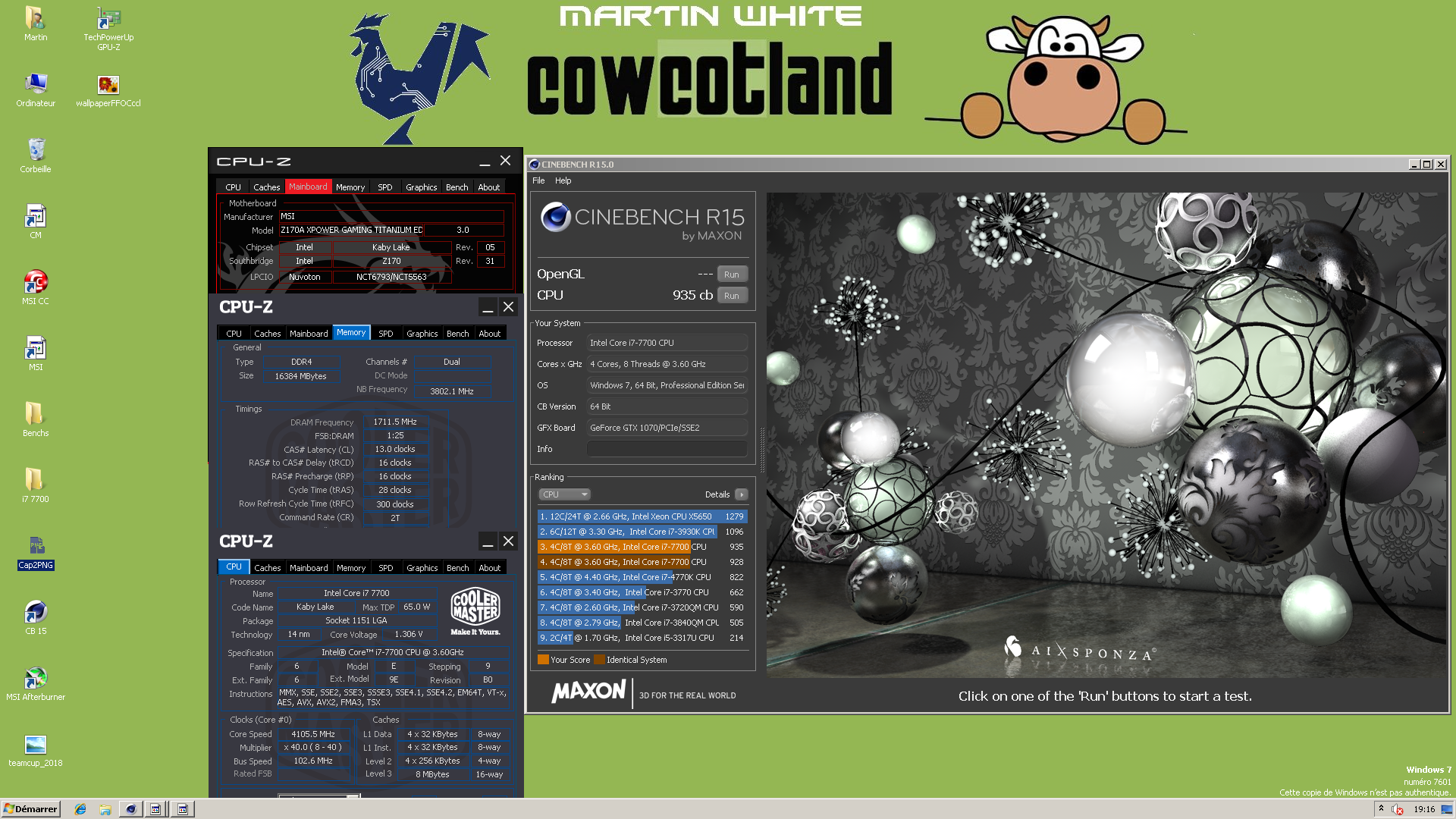Open Caches tab in top CPU-Z window
The image size is (1456, 819).
(x=267, y=187)
